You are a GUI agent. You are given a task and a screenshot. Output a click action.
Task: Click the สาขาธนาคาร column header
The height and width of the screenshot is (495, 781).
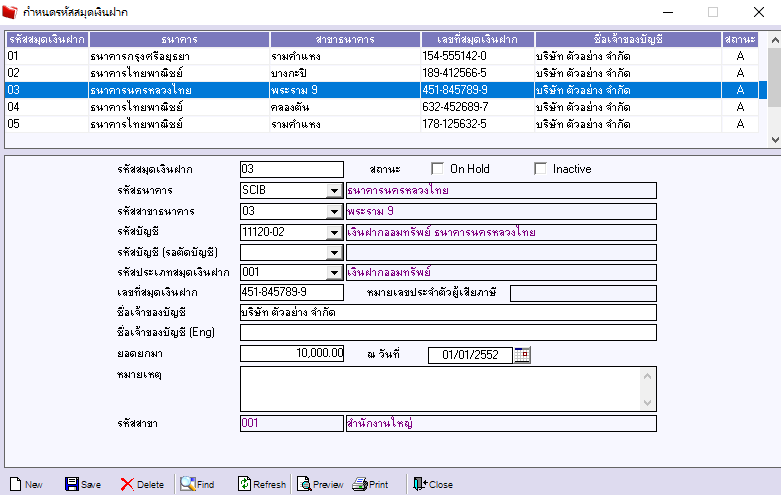click(345, 39)
